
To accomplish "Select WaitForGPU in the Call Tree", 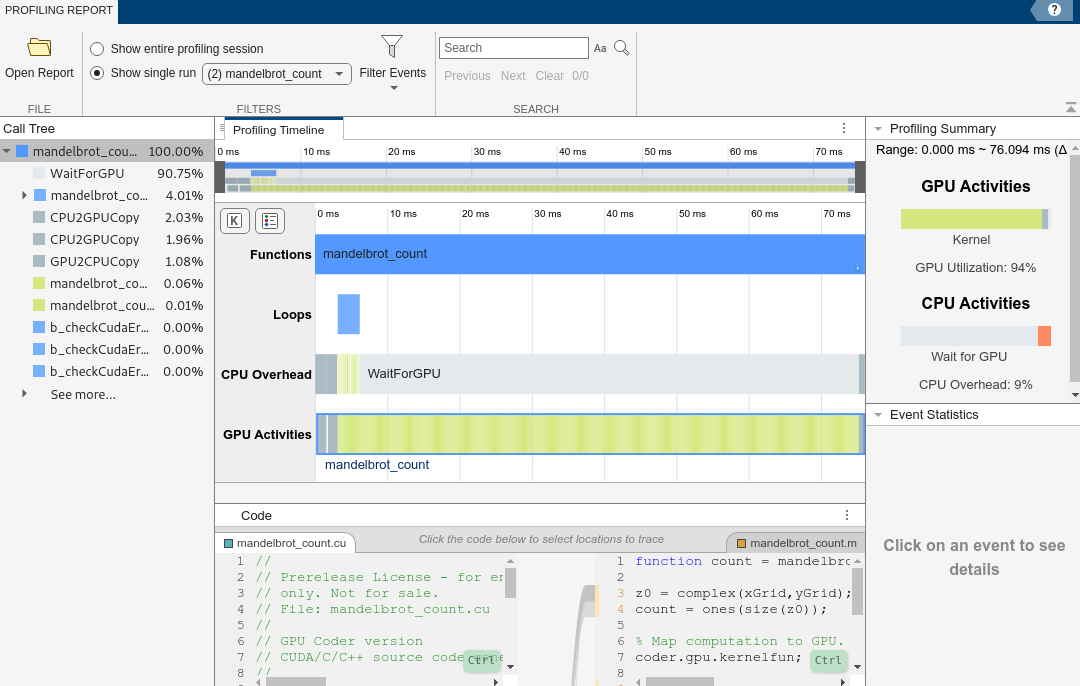I will pyautogui.click(x=87, y=174).
